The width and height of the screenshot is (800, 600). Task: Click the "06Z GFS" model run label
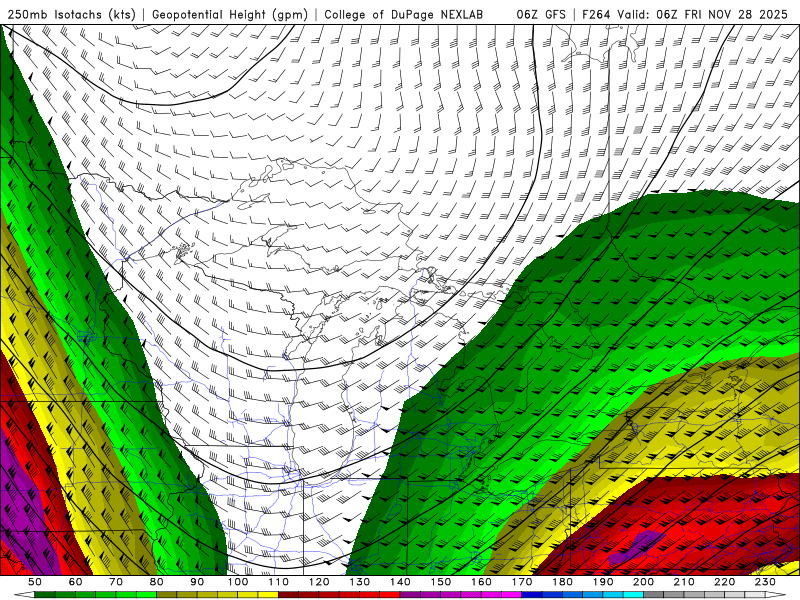[x=541, y=14]
